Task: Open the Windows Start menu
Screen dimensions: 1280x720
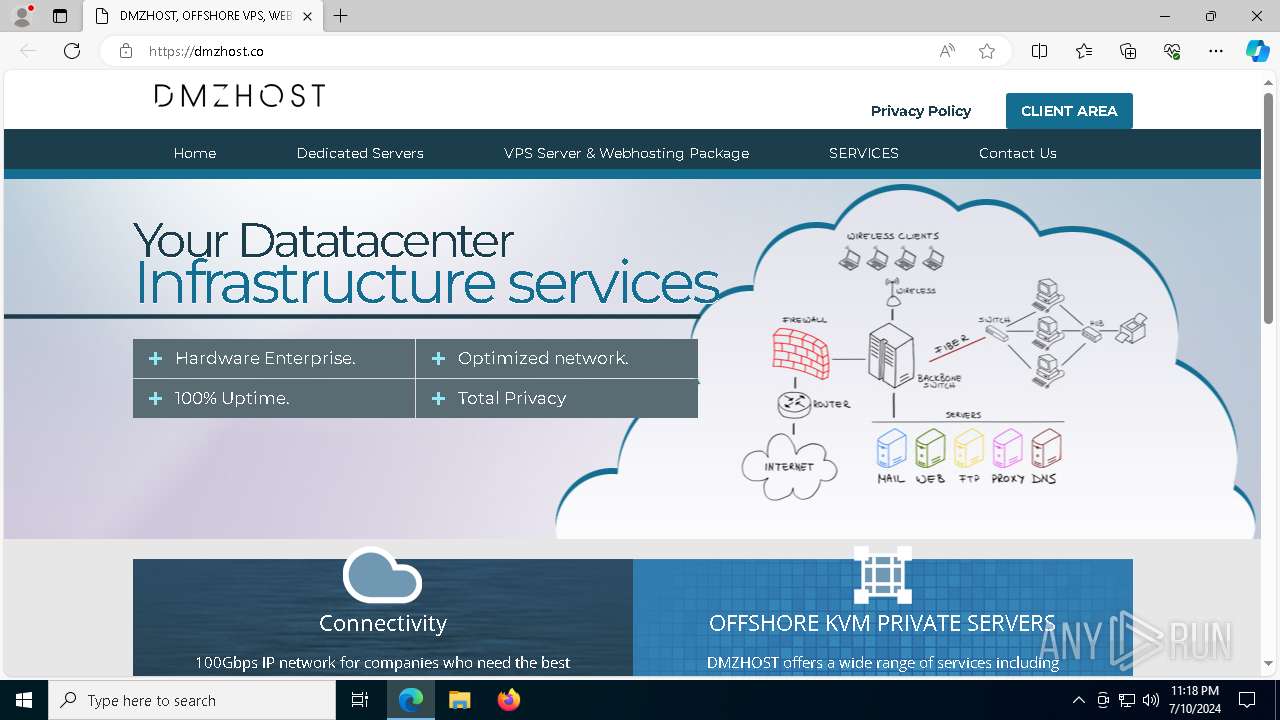Action: pyautogui.click(x=24, y=700)
